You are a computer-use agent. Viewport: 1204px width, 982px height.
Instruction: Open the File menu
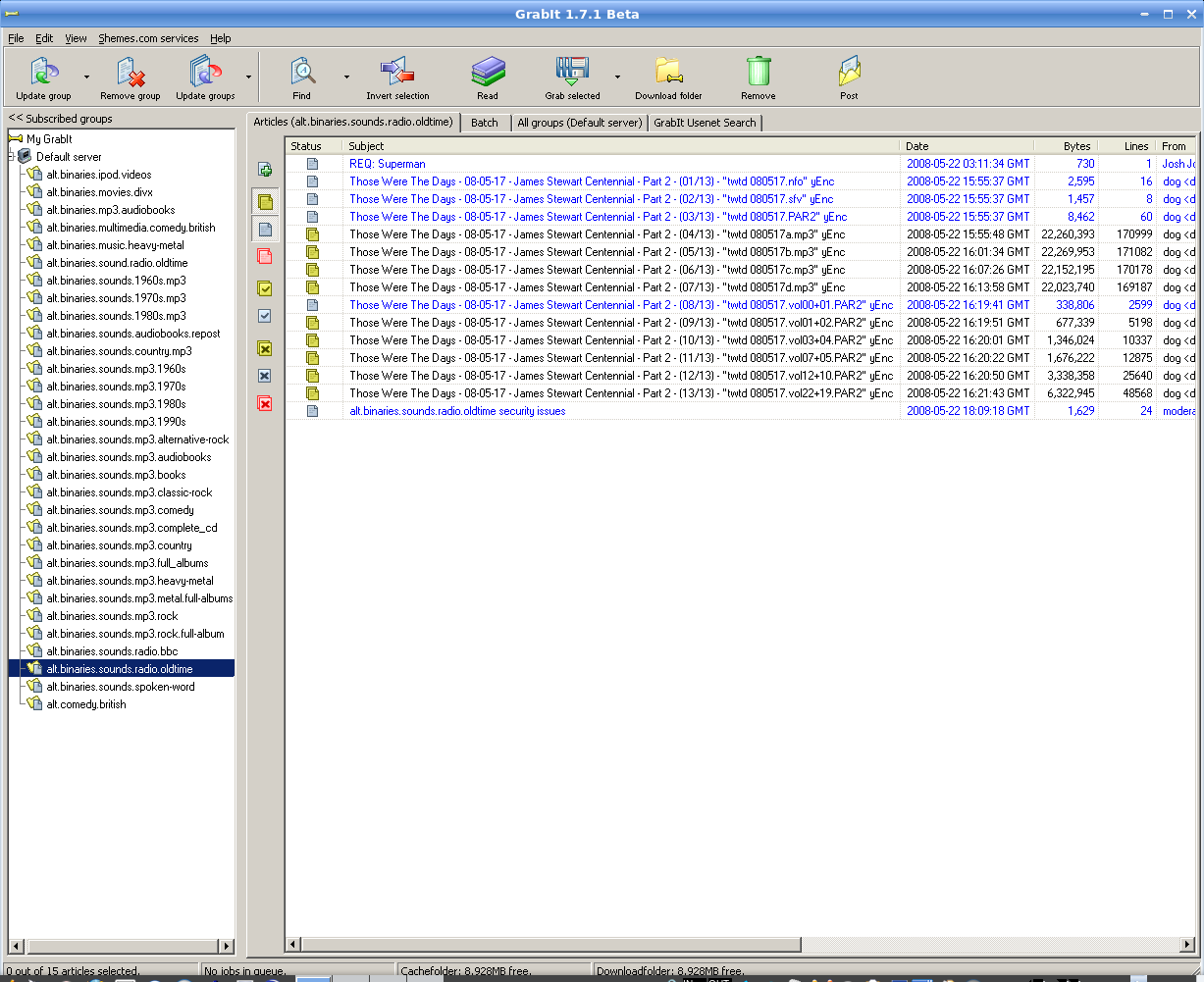tap(16, 38)
